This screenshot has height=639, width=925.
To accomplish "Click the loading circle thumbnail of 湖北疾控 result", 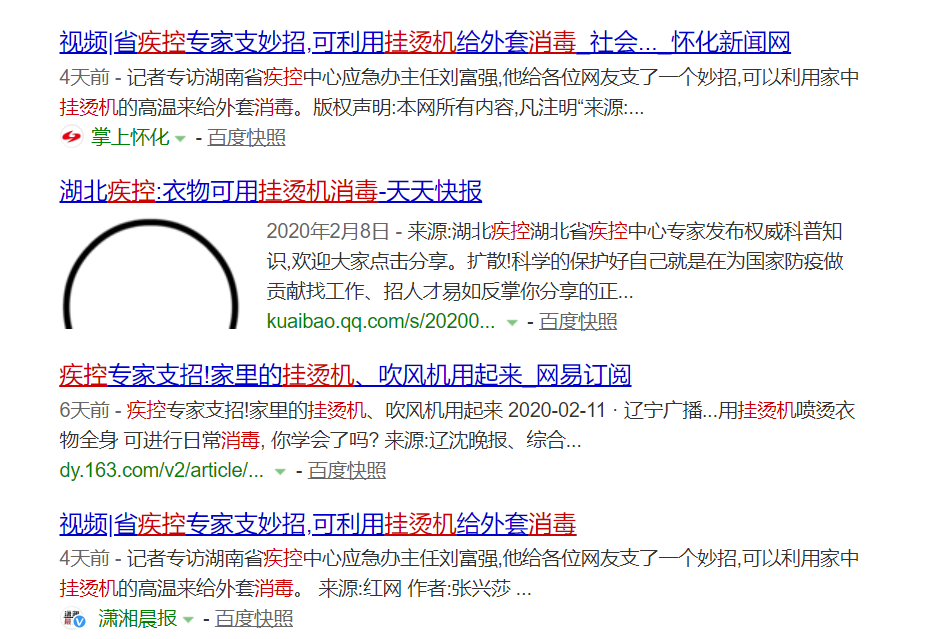I will (x=151, y=274).
